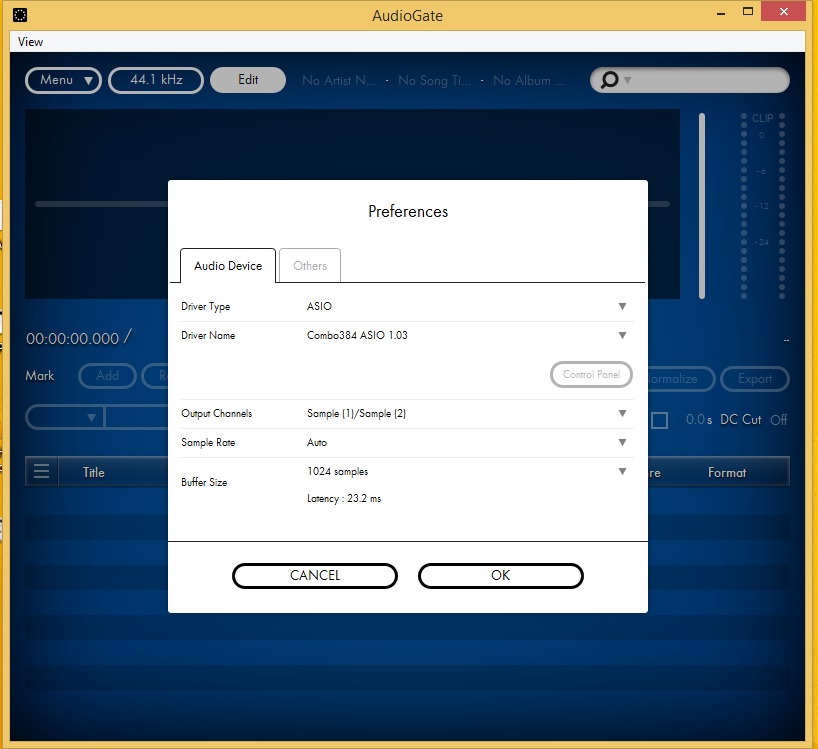Click the Edit button
This screenshot has height=749, width=818.
(x=248, y=80)
